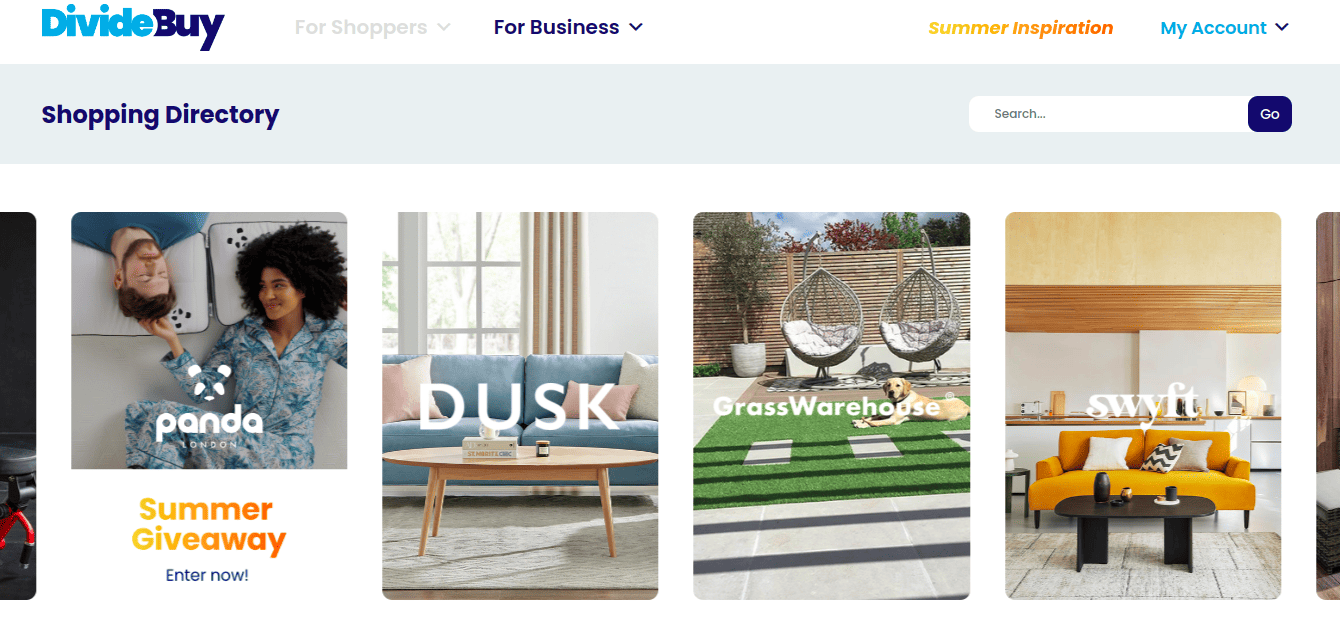Click the GrassWarehouse logo overlay
The height and width of the screenshot is (620, 1340).
(828, 405)
